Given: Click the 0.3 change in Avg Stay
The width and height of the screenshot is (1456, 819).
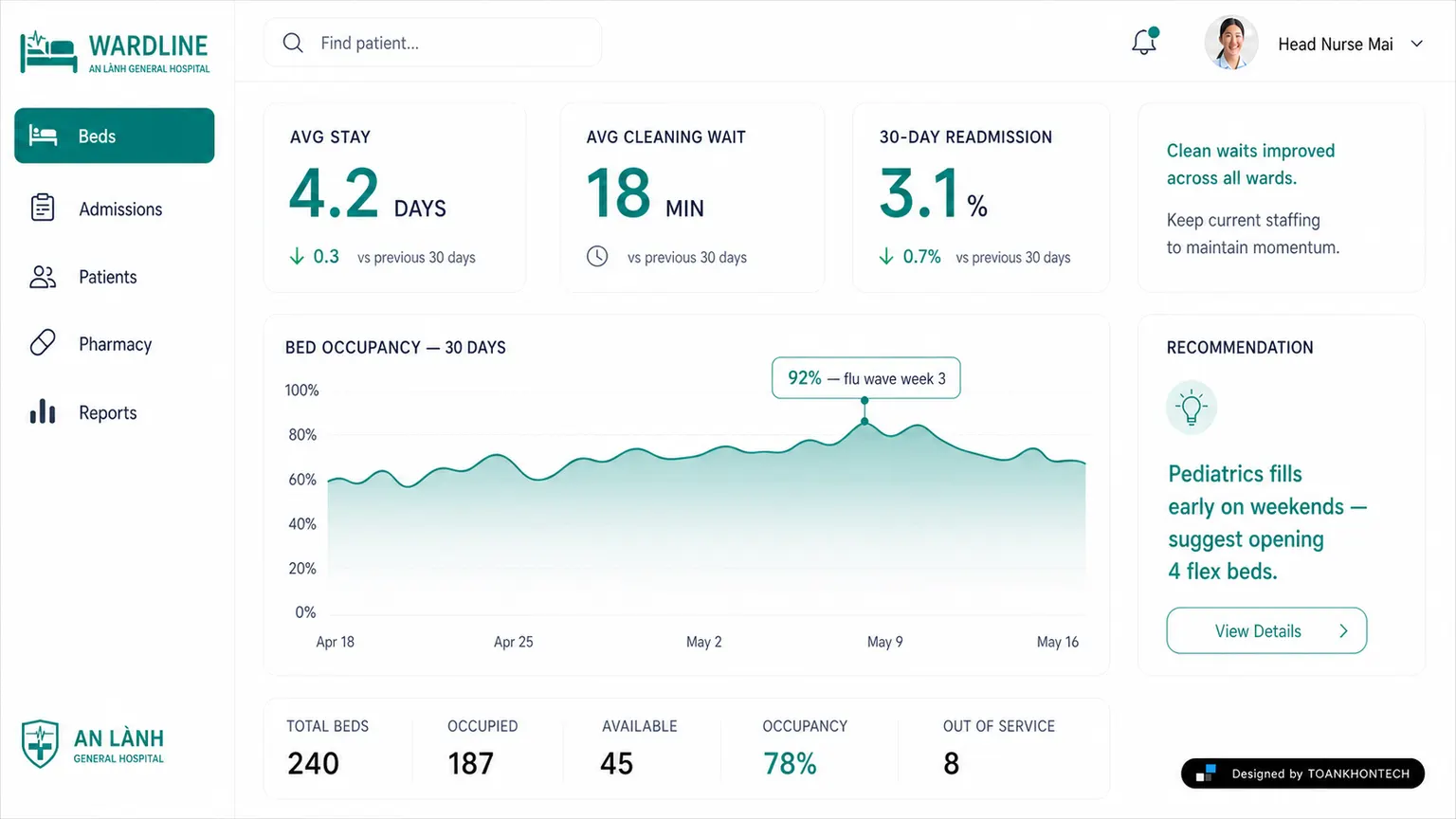Looking at the screenshot, I should click(x=326, y=256).
